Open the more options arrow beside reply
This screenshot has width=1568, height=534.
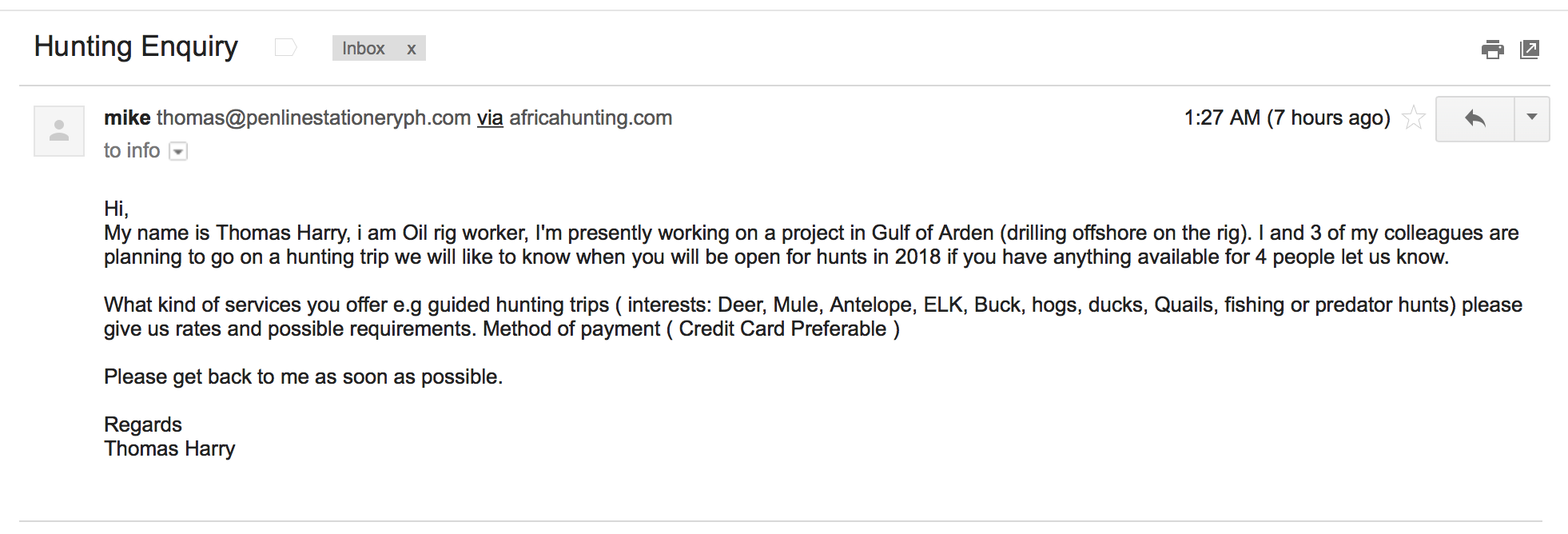point(1532,118)
